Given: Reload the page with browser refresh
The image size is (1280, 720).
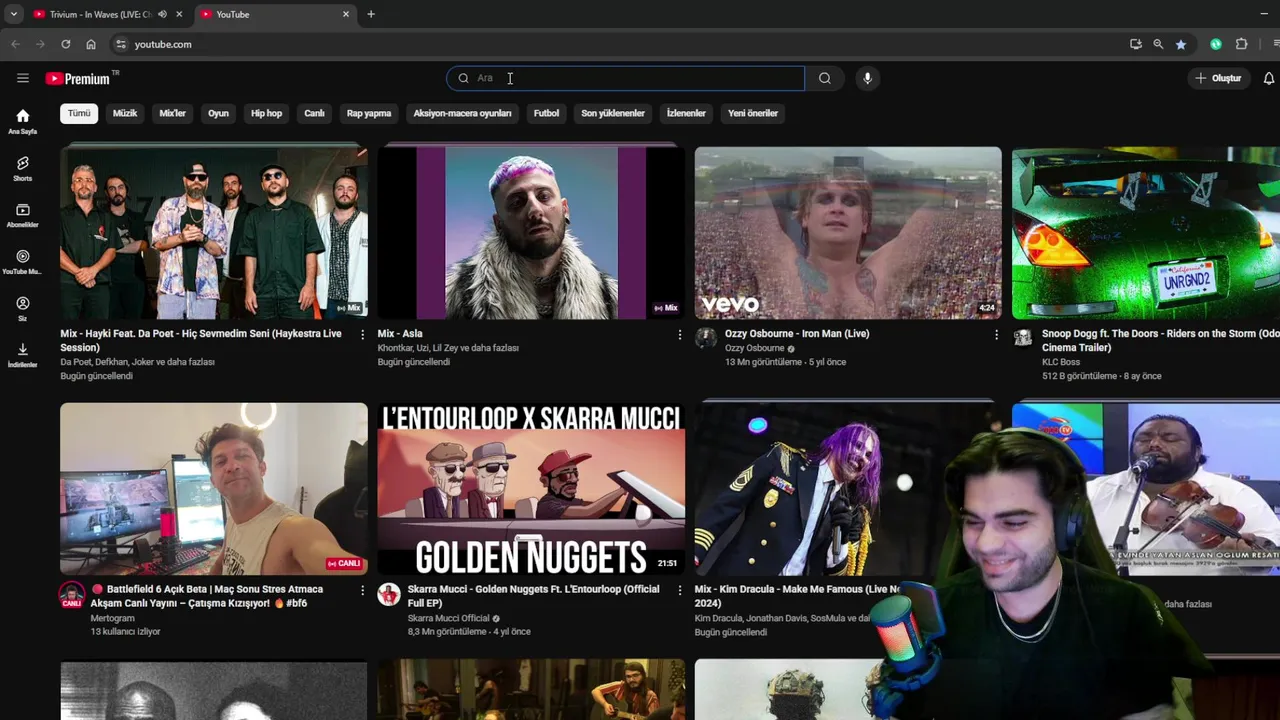Looking at the screenshot, I should pos(65,44).
